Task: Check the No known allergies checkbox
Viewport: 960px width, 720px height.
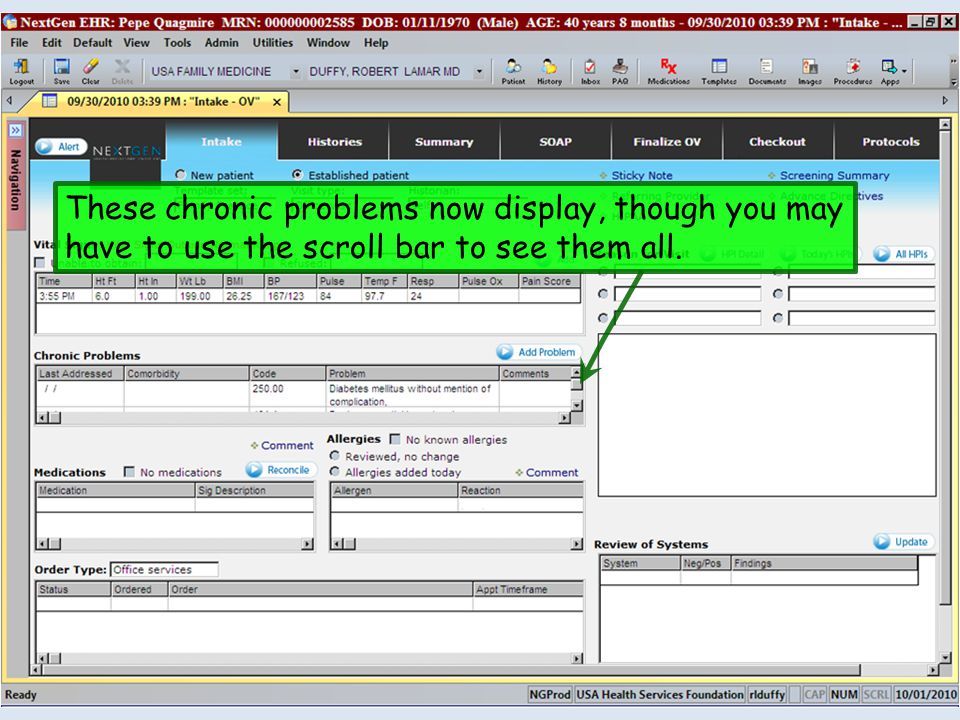Action: [x=395, y=439]
